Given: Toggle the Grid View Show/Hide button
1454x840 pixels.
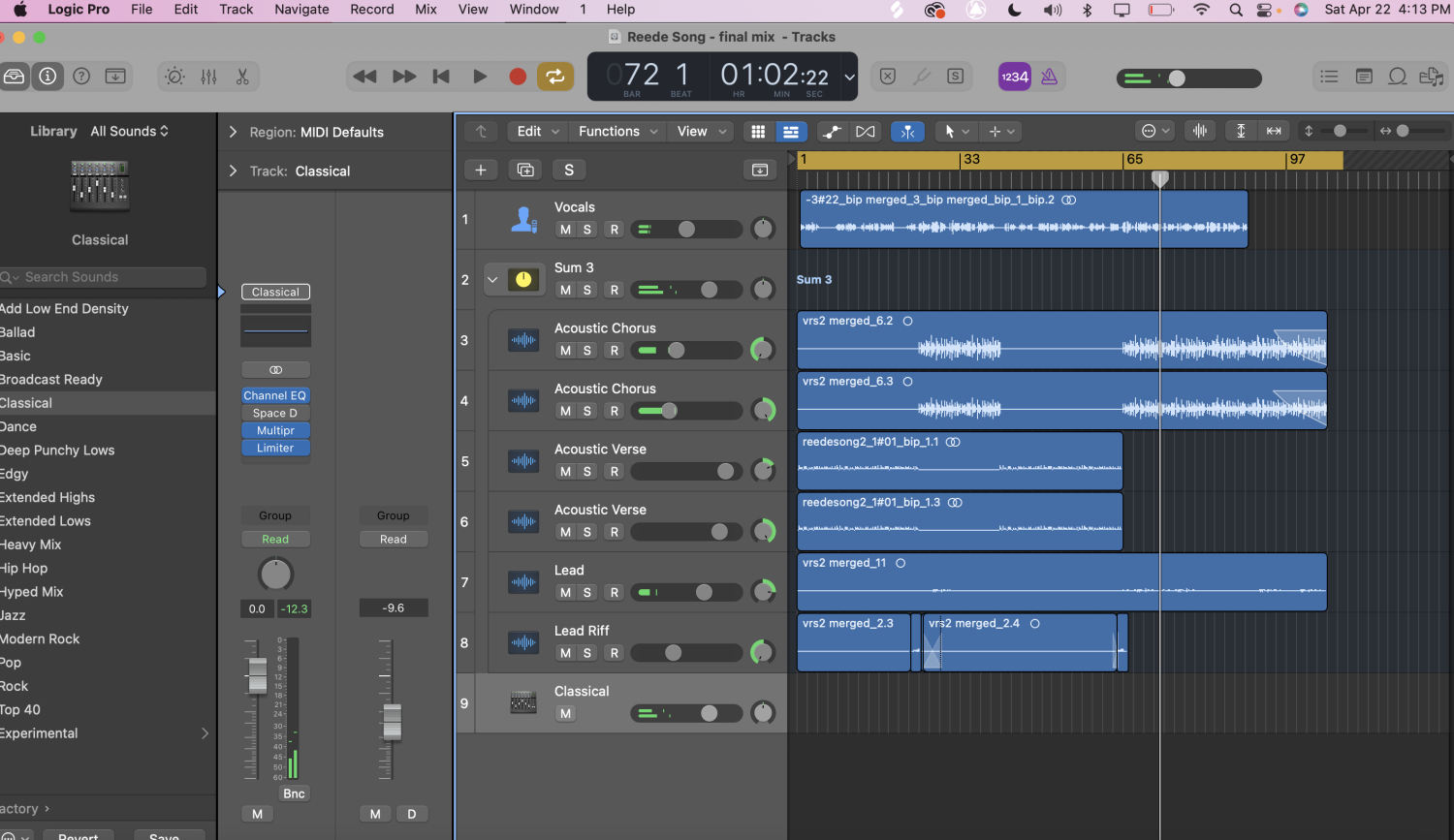Looking at the screenshot, I should pyautogui.click(x=758, y=132).
